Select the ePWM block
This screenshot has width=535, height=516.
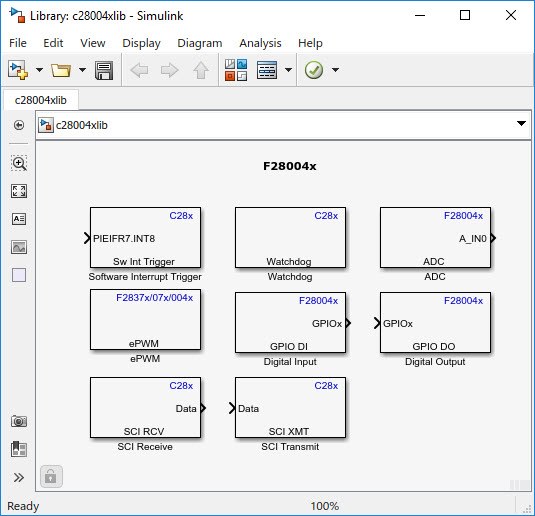point(145,319)
